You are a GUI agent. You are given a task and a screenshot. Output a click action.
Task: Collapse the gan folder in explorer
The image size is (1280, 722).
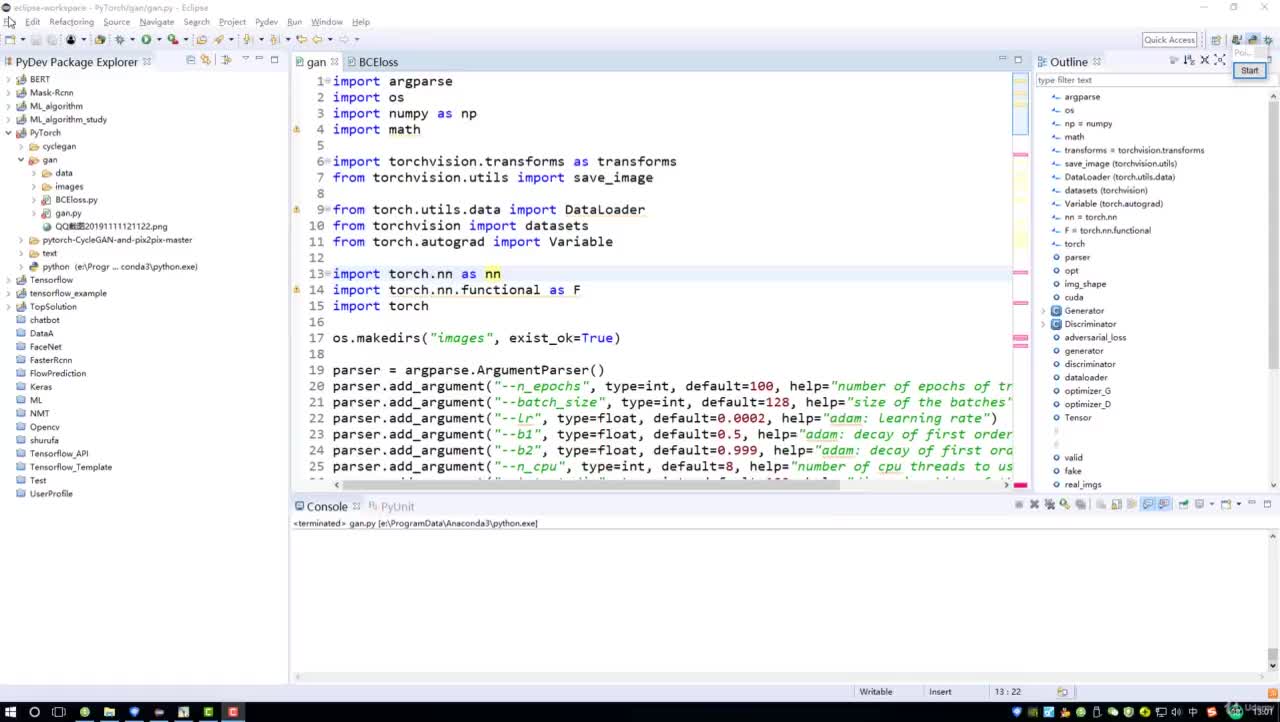point(21,160)
